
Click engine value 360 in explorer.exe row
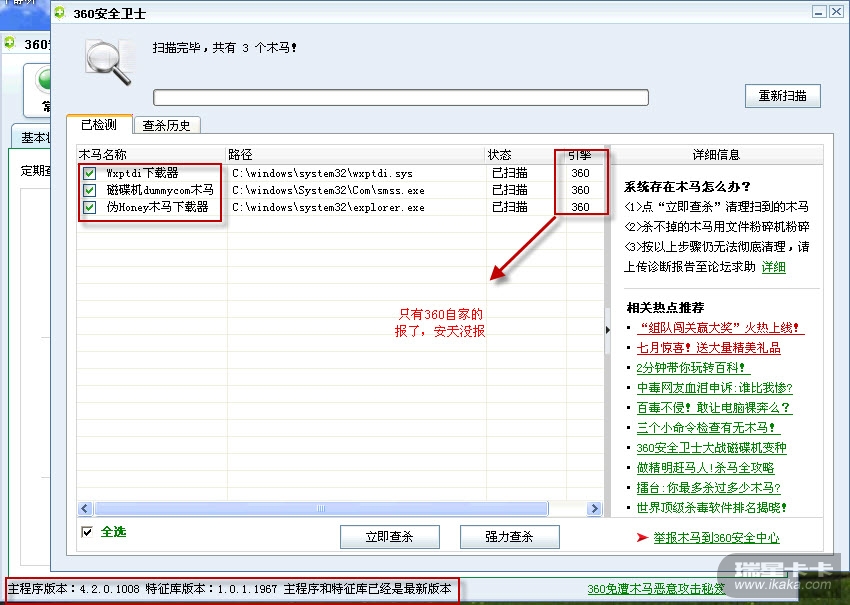coord(580,207)
